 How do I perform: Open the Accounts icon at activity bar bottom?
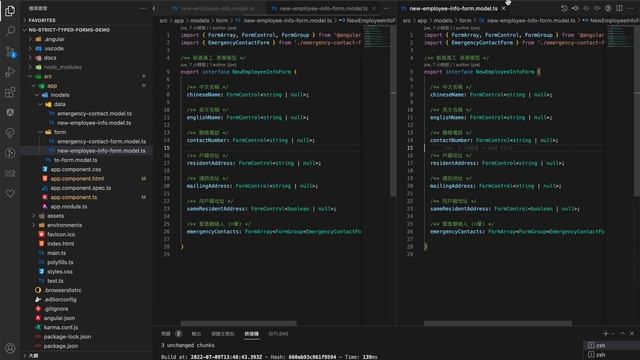pyautogui.click(x=10, y=348)
